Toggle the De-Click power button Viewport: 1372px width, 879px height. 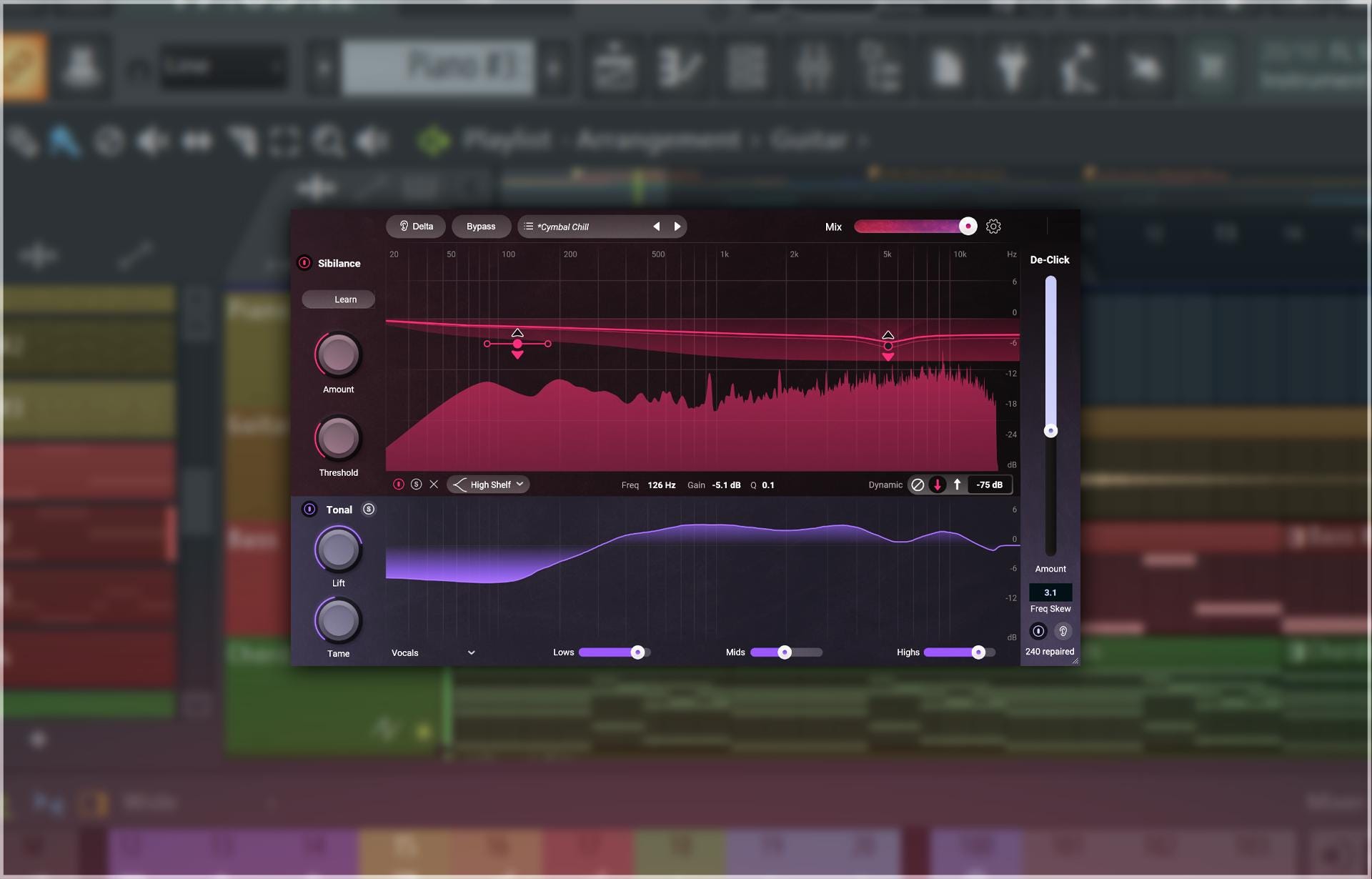(1038, 631)
